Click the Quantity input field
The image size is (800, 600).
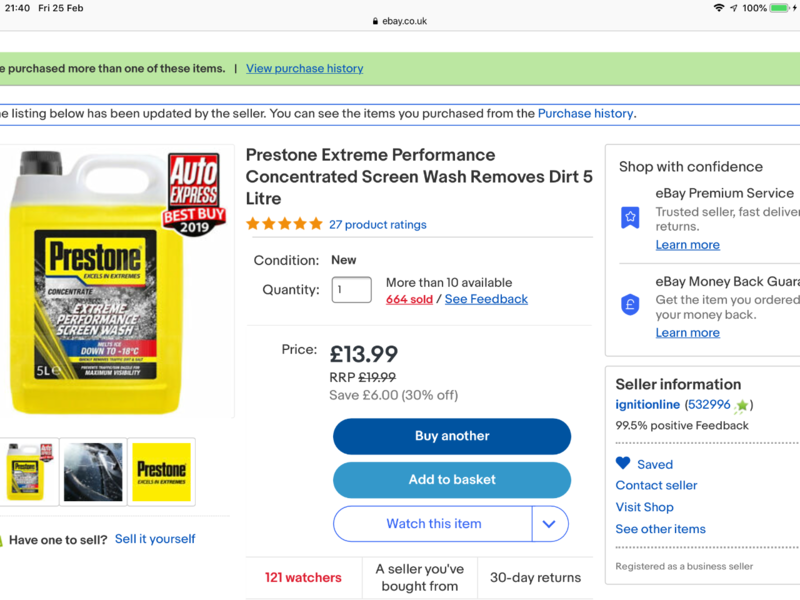coord(351,290)
